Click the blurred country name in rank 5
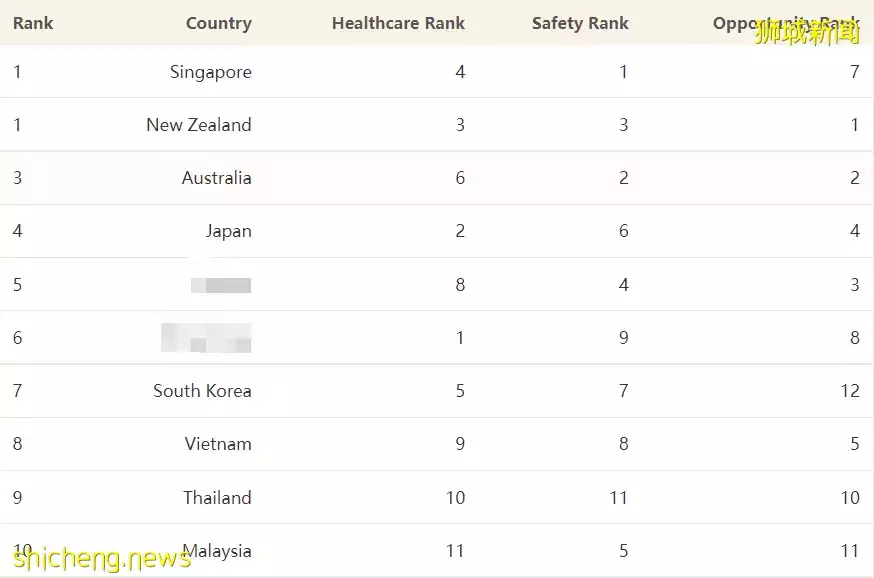This screenshot has width=874, height=578. tap(221, 285)
